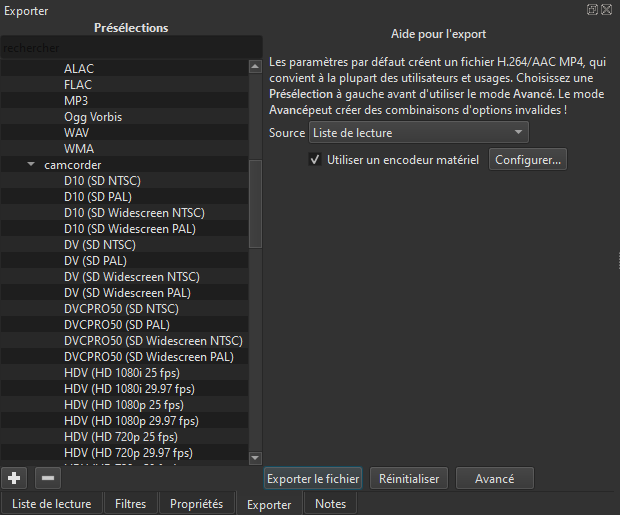Select HDV (HD 1080p 25 fps) preset
The height and width of the screenshot is (515, 620).
tap(125, 405)
